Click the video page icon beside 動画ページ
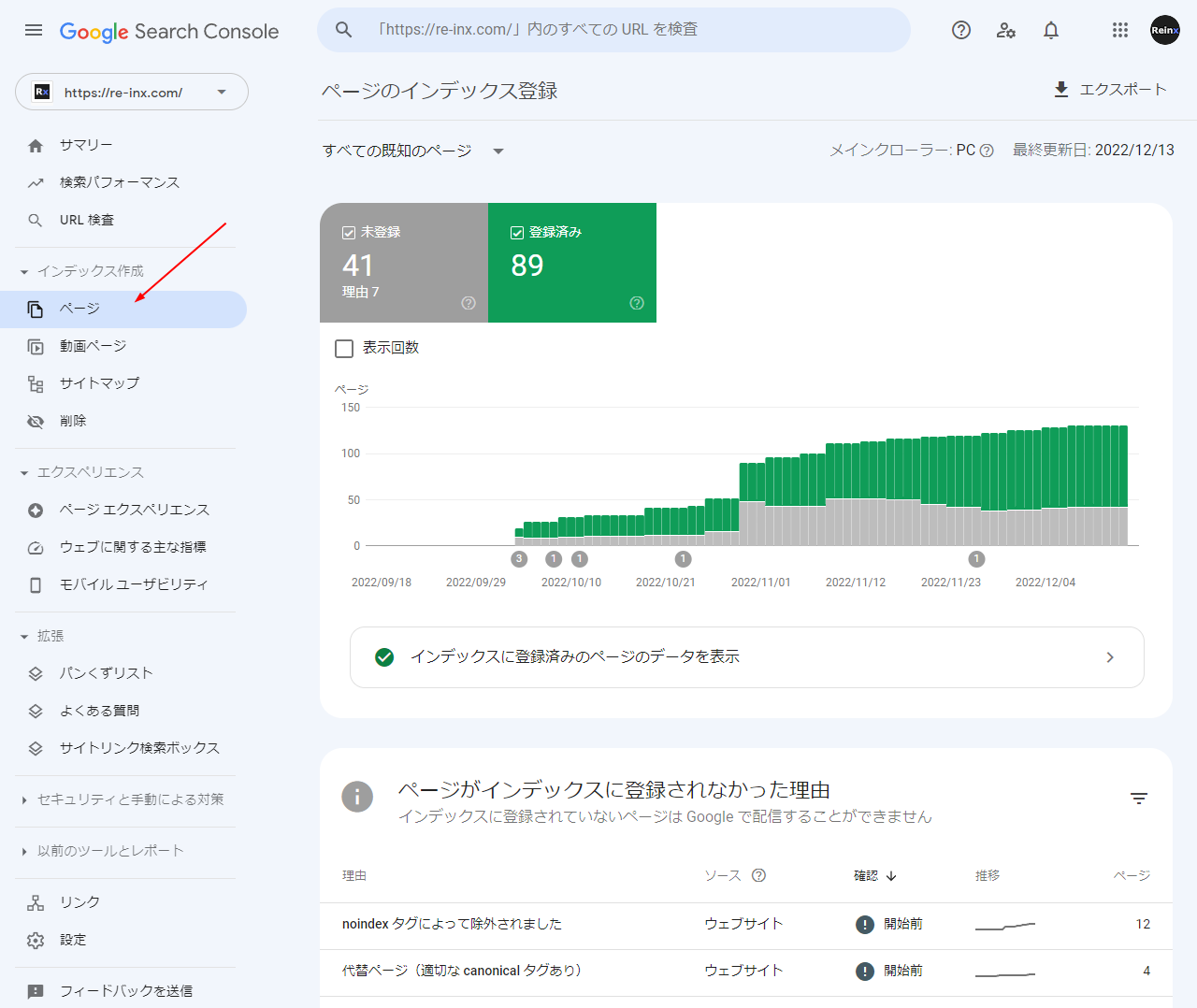Image resolution: width=1197 pixels, height=1008 pixels. pyautogui.click(x=36, y=347)
